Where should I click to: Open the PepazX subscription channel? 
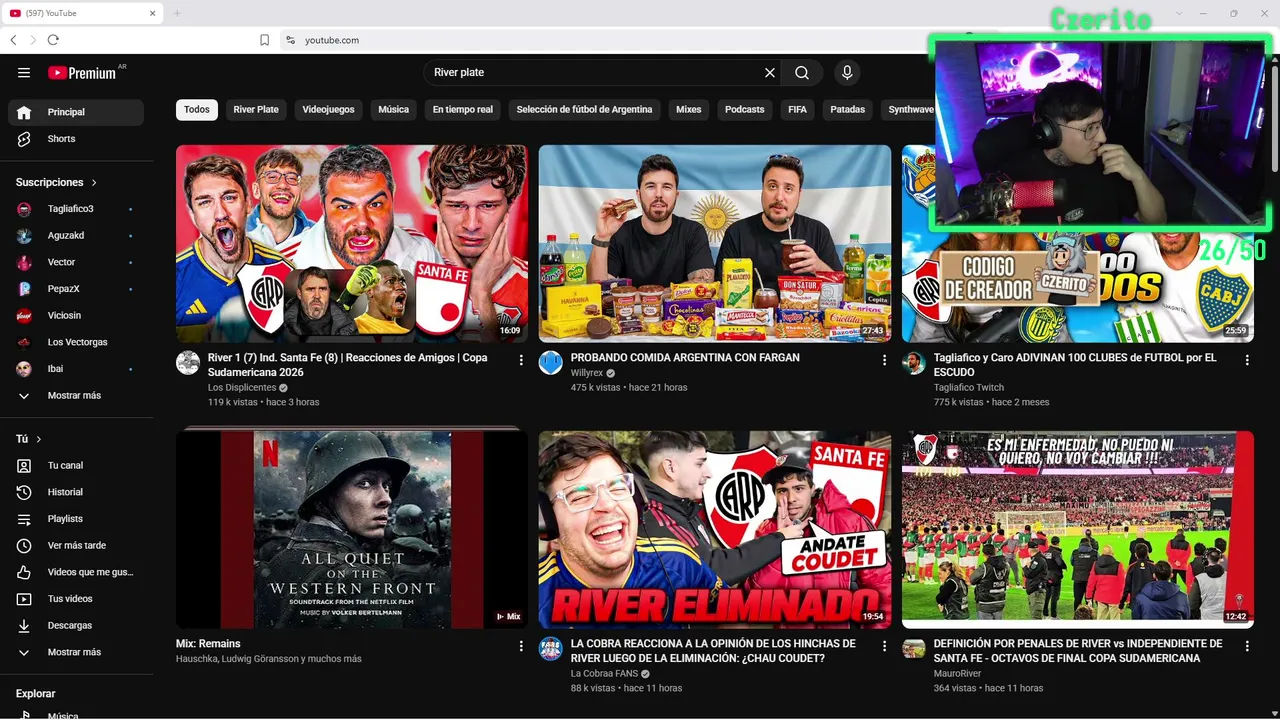point(76,289)
